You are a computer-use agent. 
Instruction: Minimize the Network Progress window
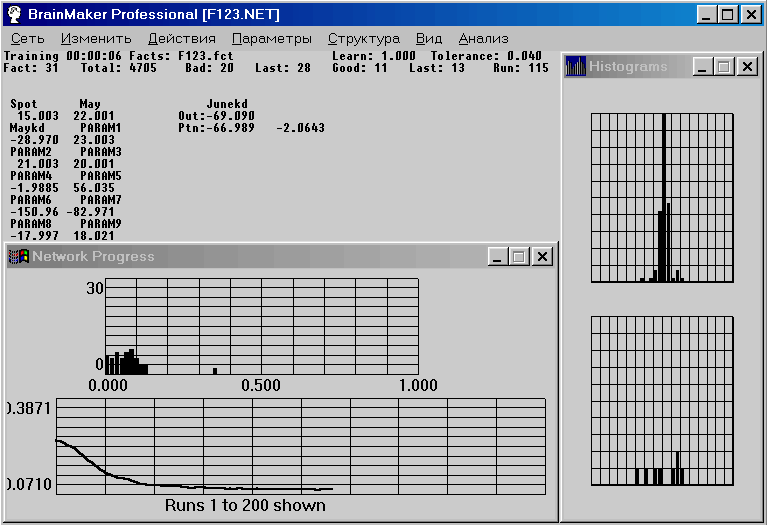point(497,257)
